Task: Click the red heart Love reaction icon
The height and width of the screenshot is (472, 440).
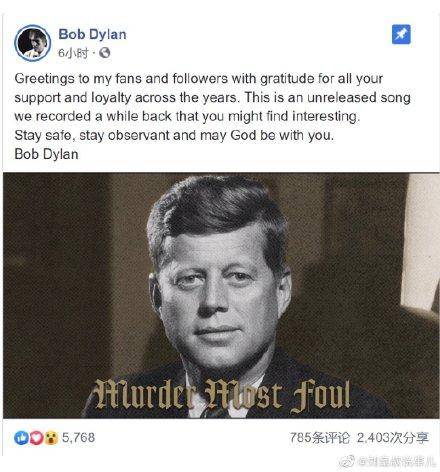Action: coord(36,438)
